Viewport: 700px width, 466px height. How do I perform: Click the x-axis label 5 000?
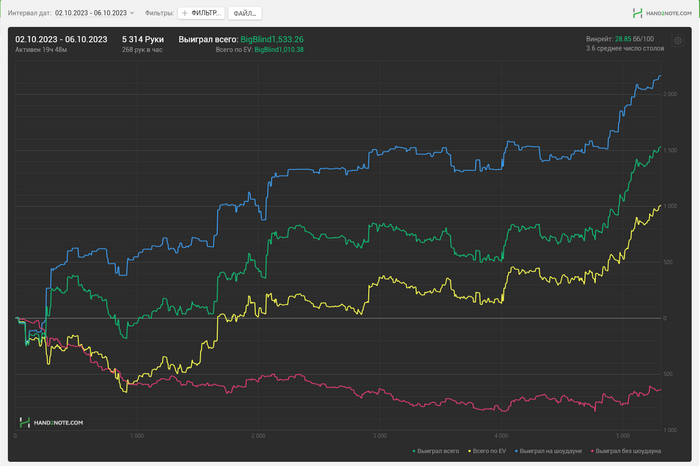[x=623, y=435]
